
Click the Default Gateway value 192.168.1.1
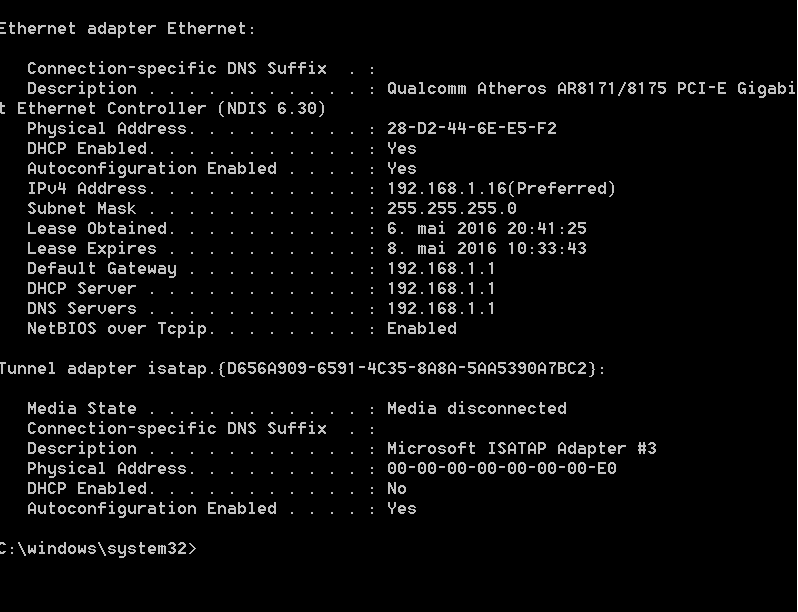(x=441, y=268)
